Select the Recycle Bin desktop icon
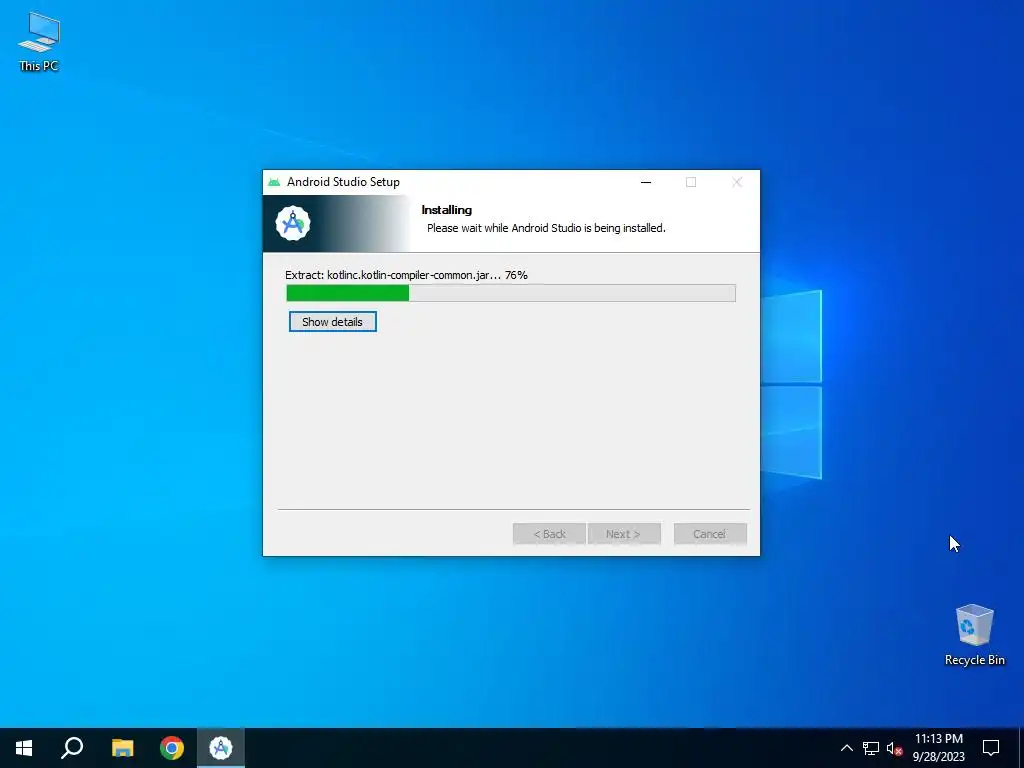Viewport: 1024px width, 768px height. coord(974,635)
